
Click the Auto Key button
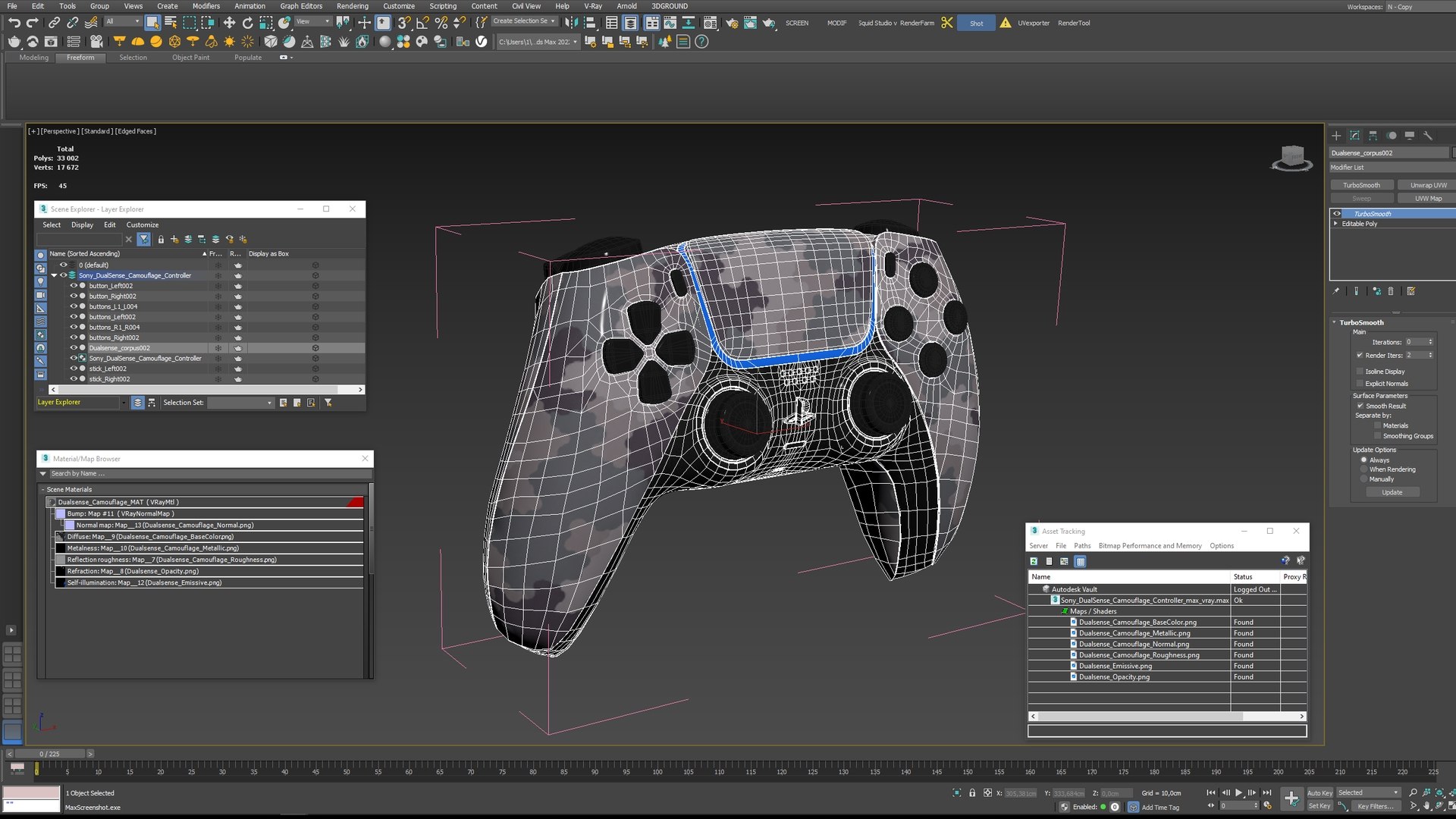pyautogui.click(x=1319, y=792)
